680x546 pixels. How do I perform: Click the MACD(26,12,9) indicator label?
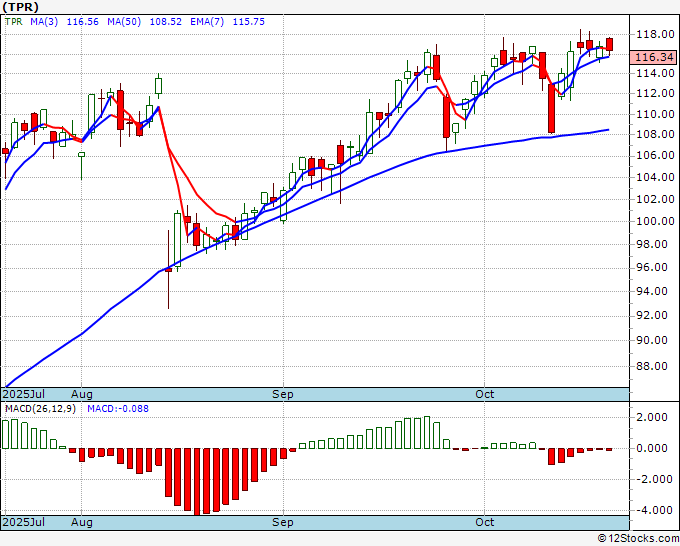point(40,409)
